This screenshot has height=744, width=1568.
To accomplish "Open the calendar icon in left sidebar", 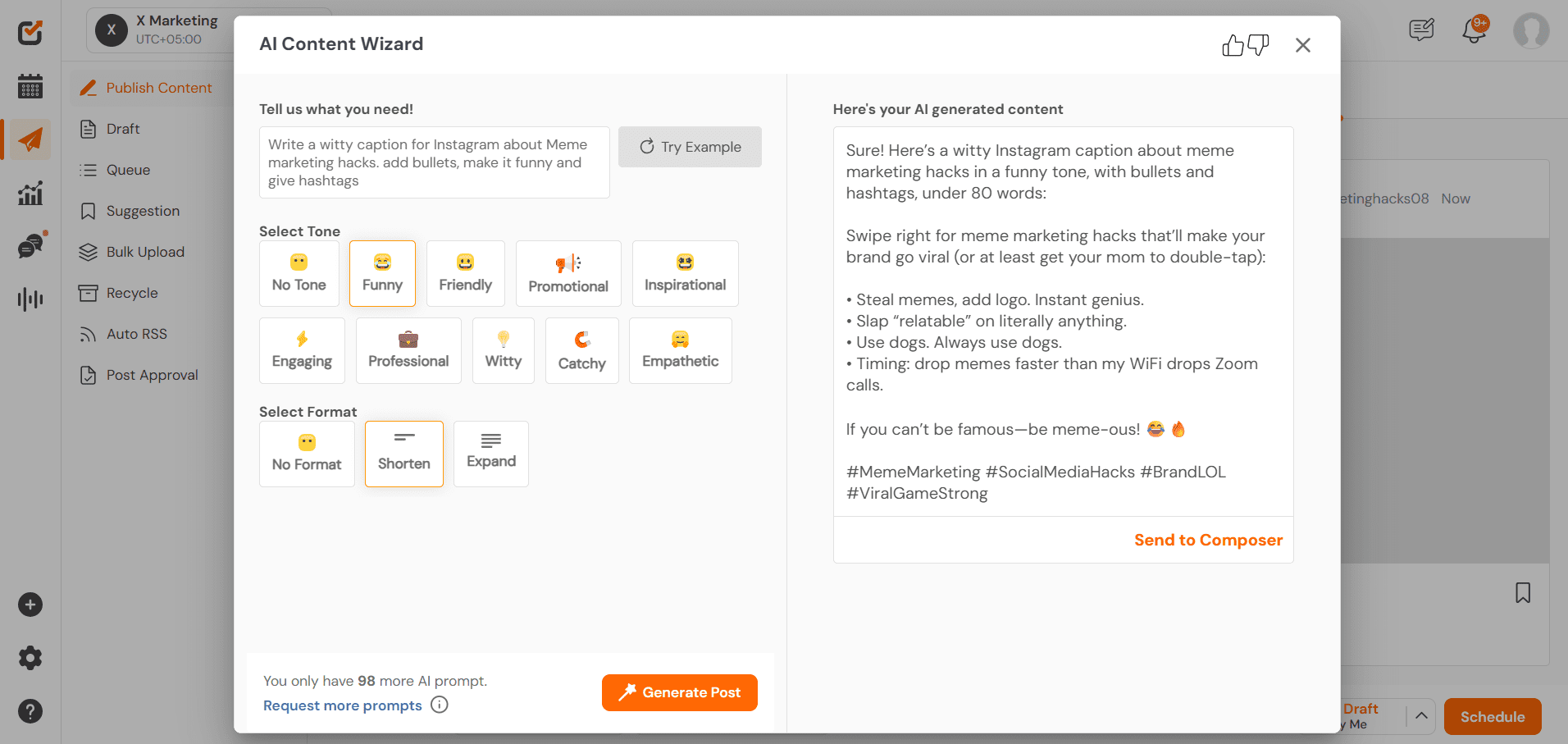I will coord(30,86).
